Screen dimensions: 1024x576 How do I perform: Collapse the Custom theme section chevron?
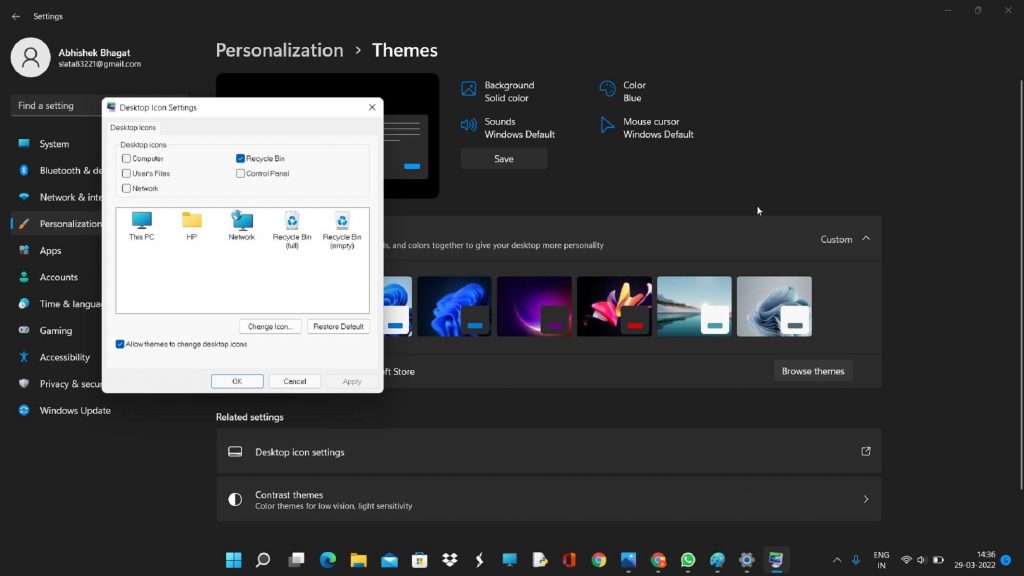click(866, 239)
